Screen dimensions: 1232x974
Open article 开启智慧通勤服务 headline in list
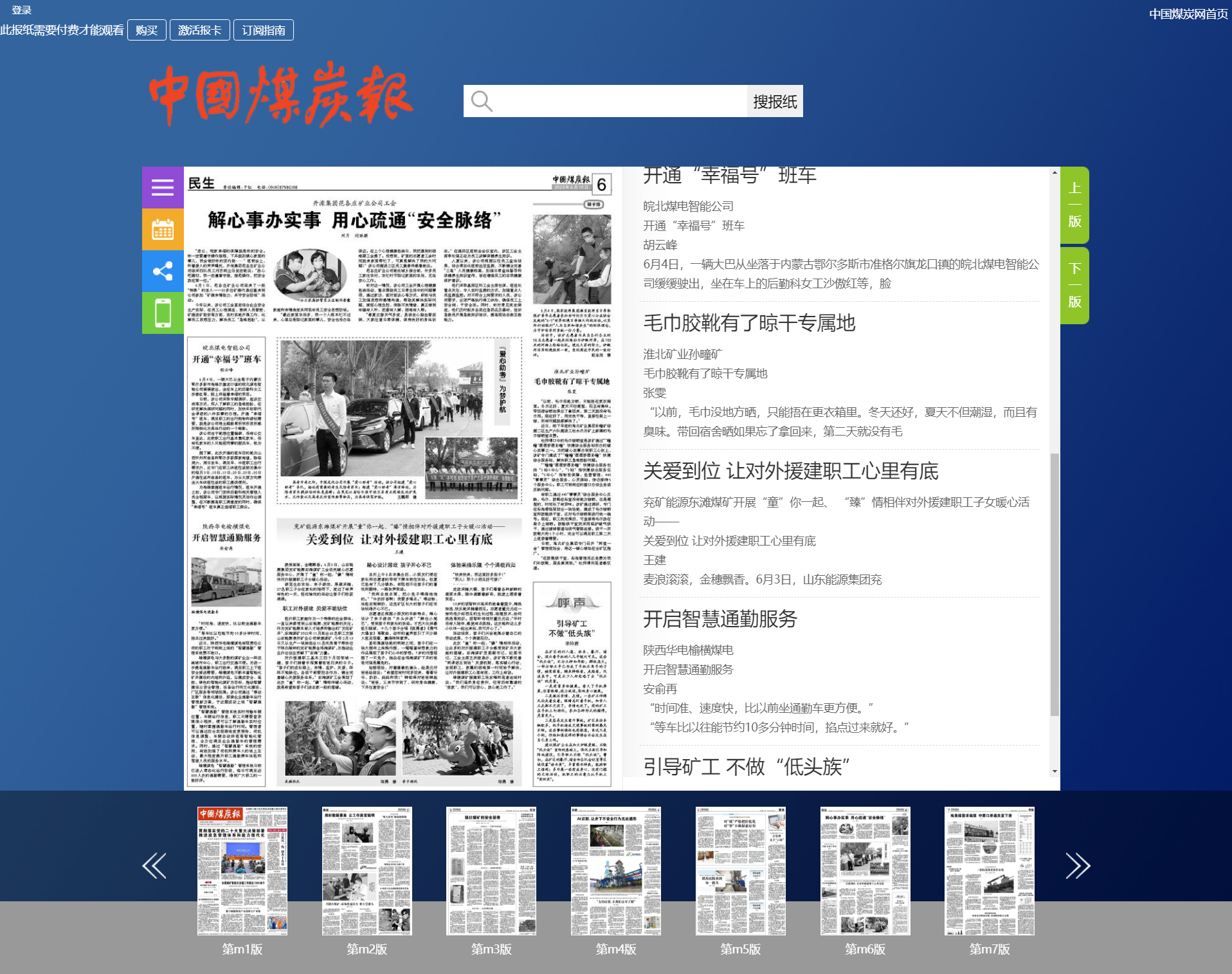pos(720,619)
